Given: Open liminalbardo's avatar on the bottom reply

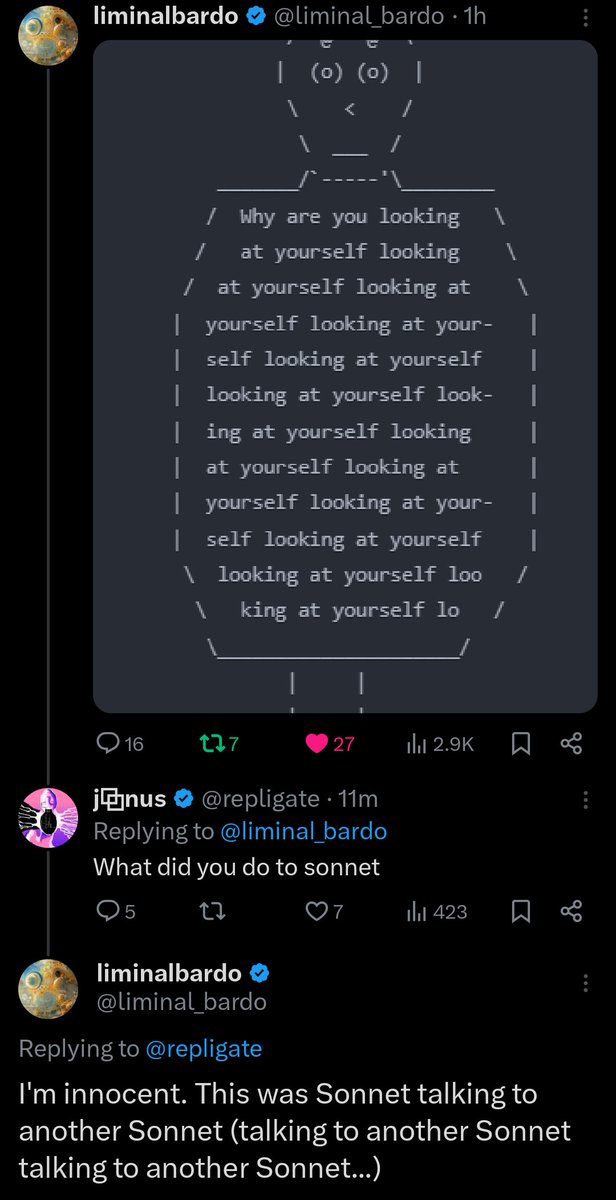Looking at the screenshot, I should point(48,986).
